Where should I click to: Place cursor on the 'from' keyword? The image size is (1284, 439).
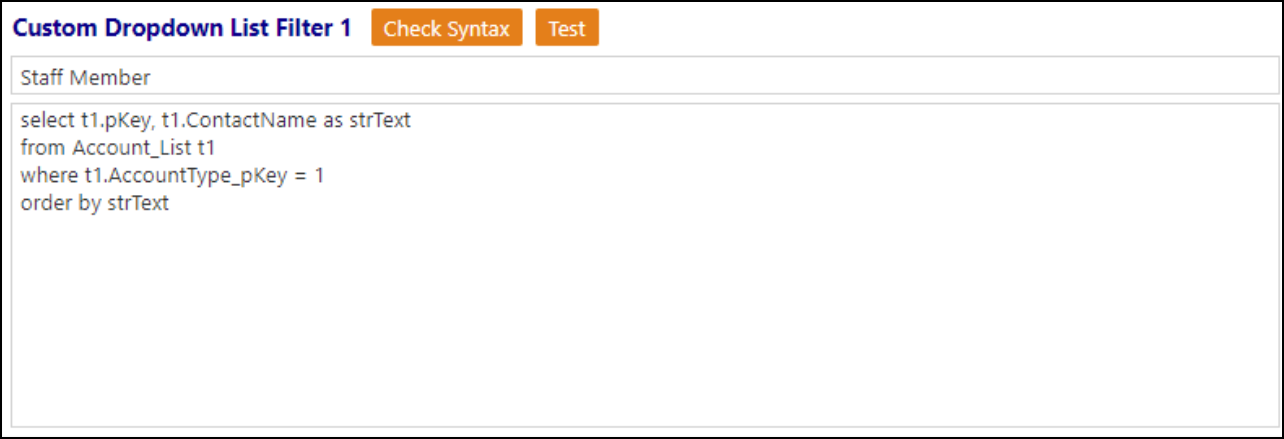point(43,148)
